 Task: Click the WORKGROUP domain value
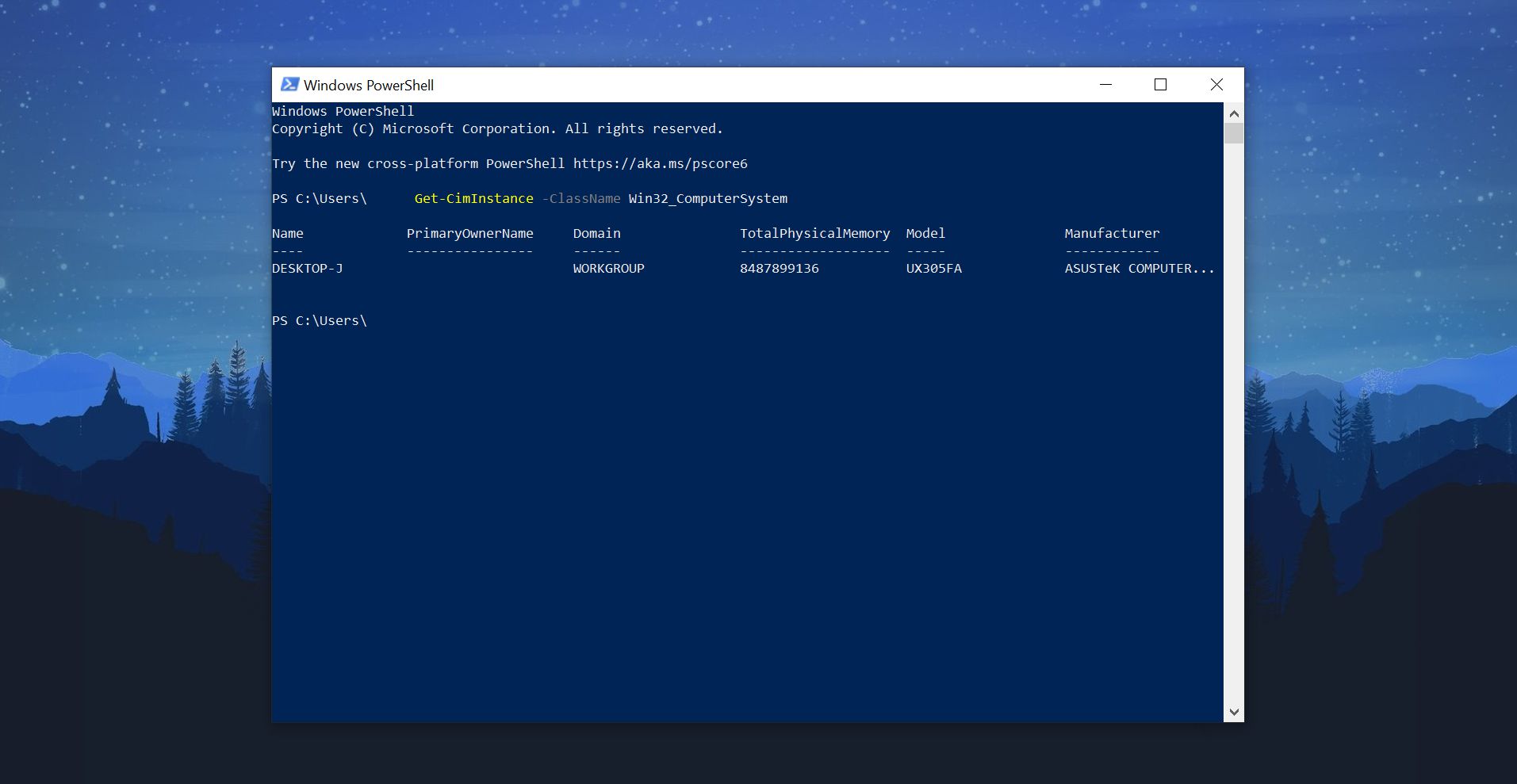(609, 268)
